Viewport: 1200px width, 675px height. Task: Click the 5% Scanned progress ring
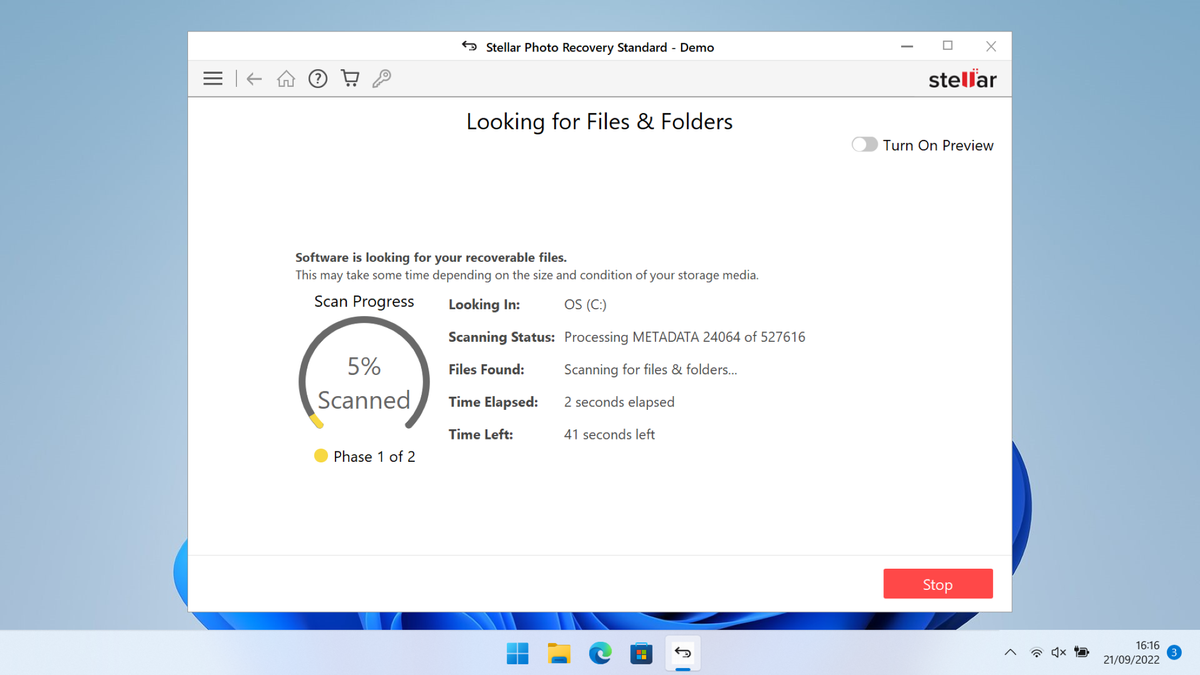pyautogui.click(x=363, y=380)
